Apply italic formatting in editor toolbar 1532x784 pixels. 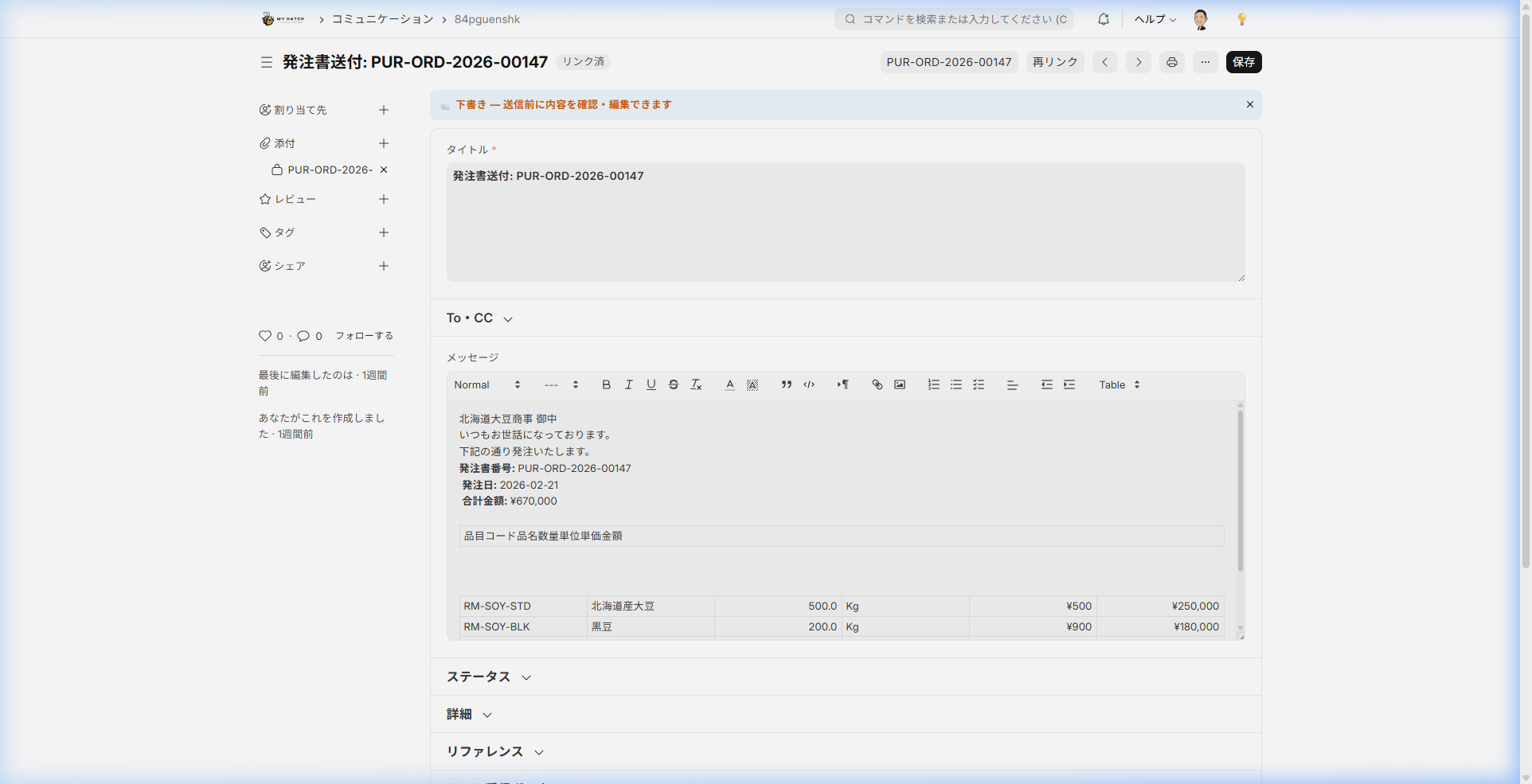tap(628, 384)
